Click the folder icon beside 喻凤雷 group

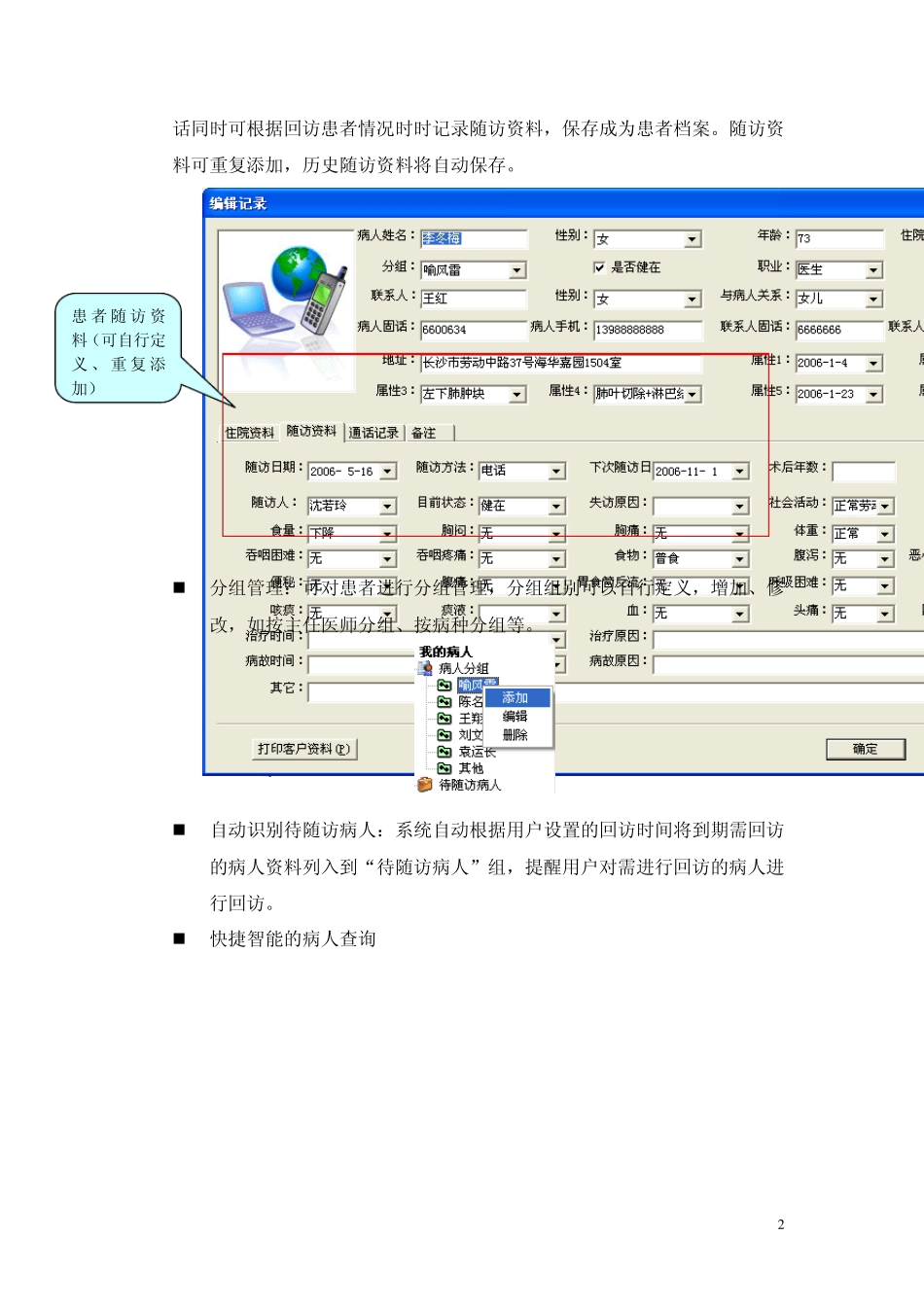click(x=444, y=685)
